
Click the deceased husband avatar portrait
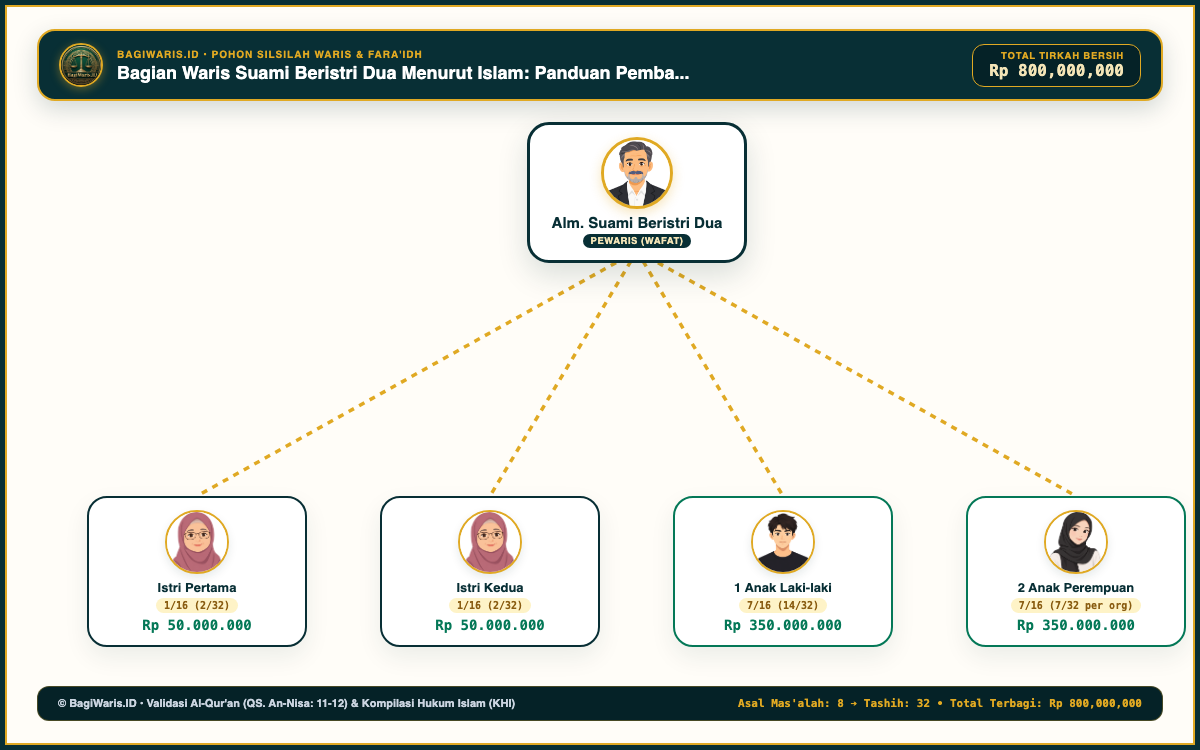[637, 173]
